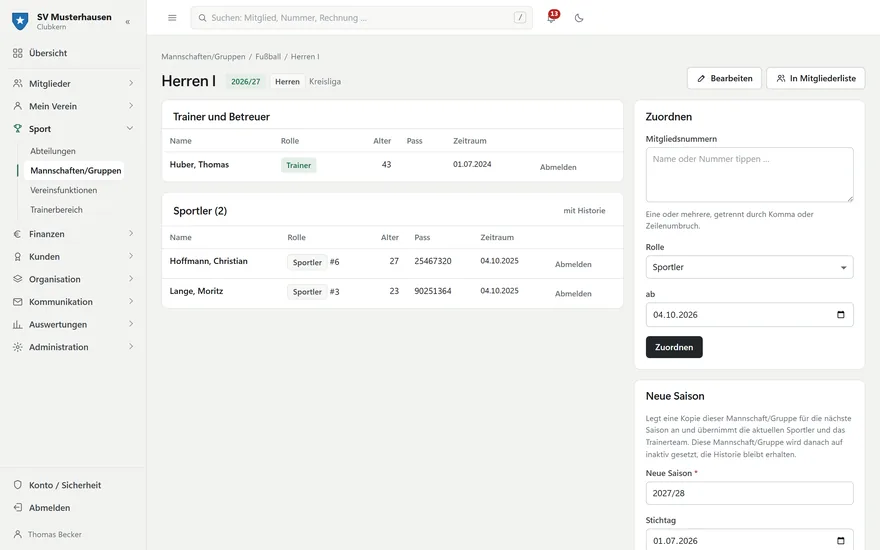The height and width of the screenshot is (550, 880).
Task: Expand the Kunden menu chevron
Action: [131, 256]
